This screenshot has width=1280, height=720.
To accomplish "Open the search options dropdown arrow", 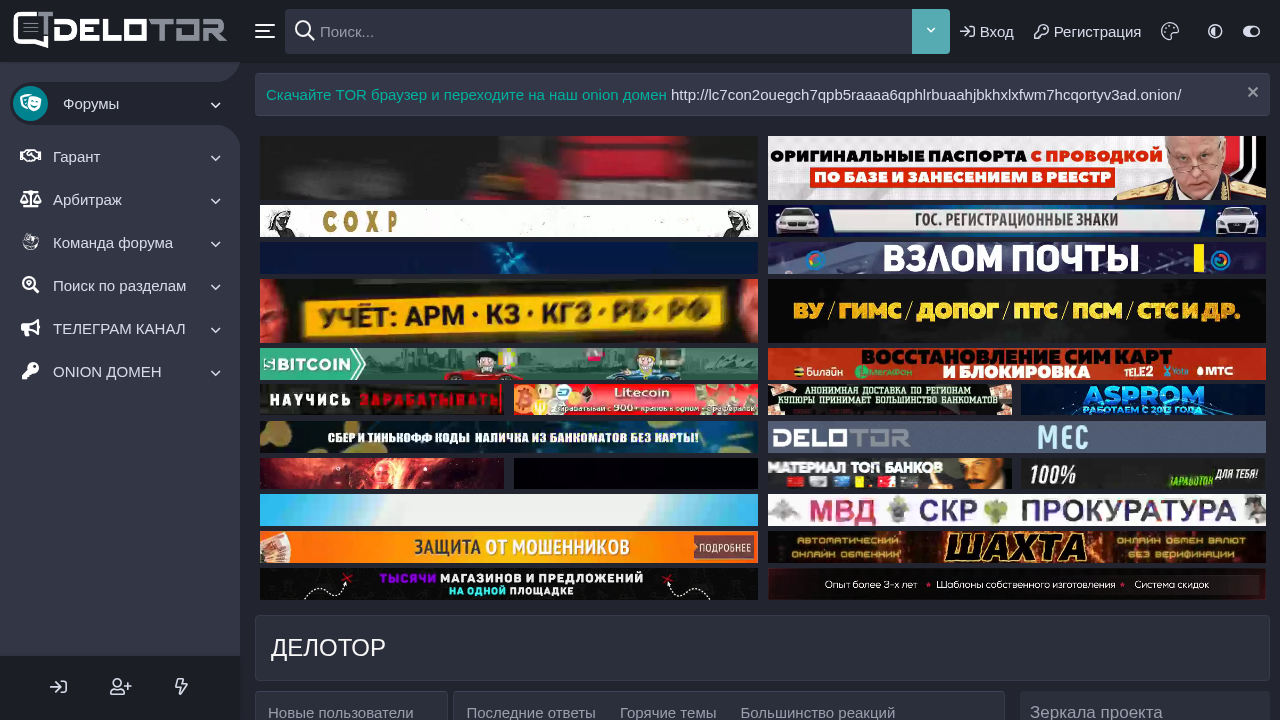I will [931, 31].
